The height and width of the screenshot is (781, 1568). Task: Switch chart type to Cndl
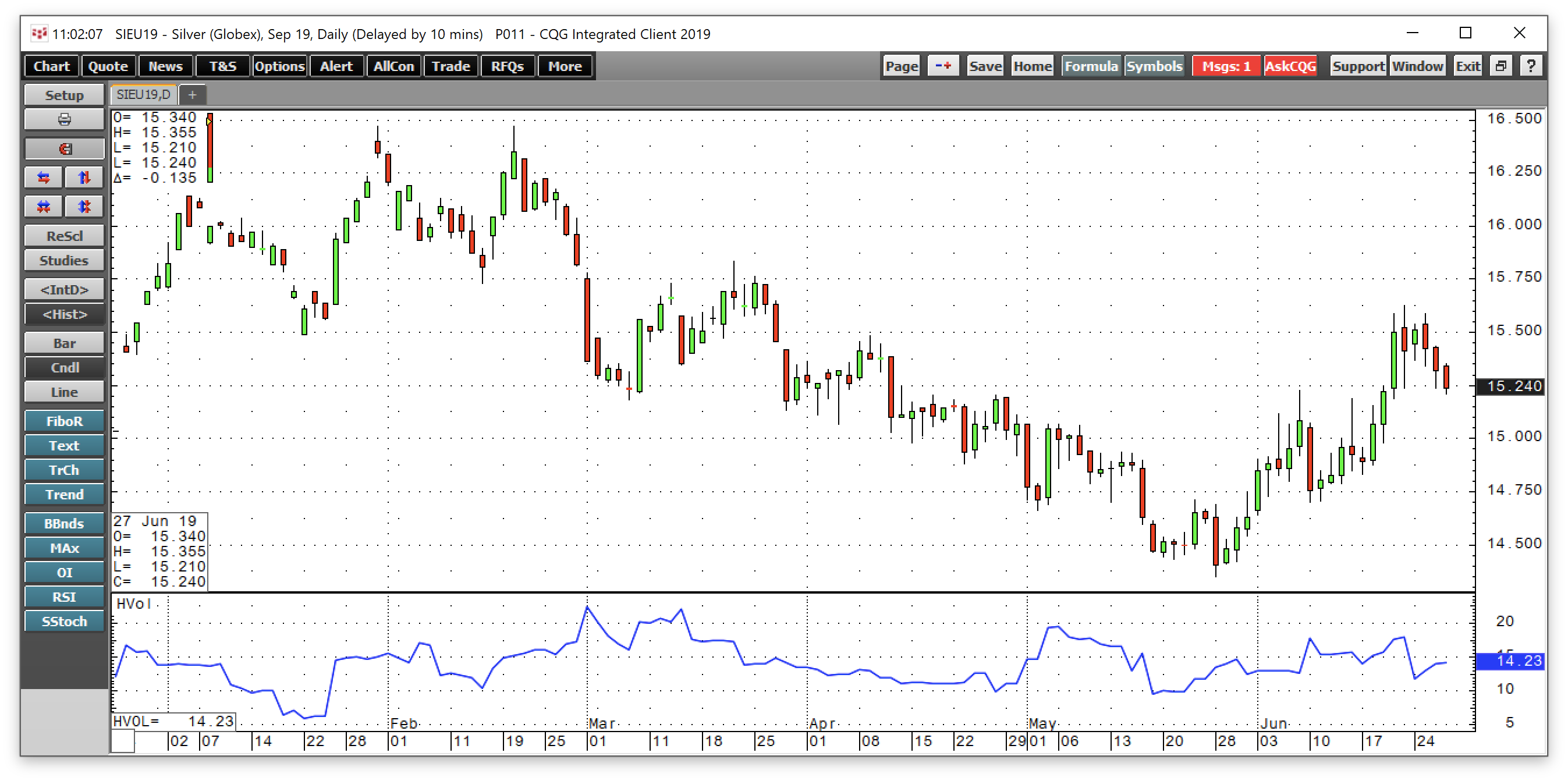[x=64, y=368]
